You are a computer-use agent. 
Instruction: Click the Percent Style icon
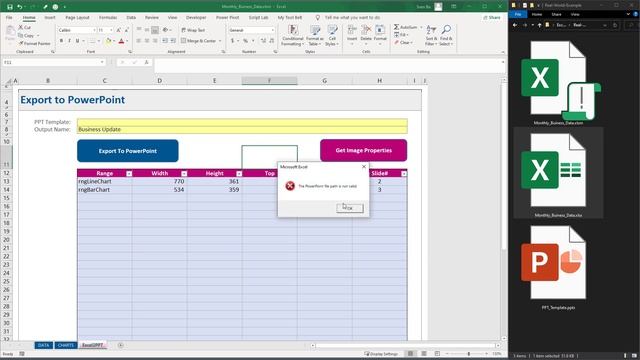[245, 41]
